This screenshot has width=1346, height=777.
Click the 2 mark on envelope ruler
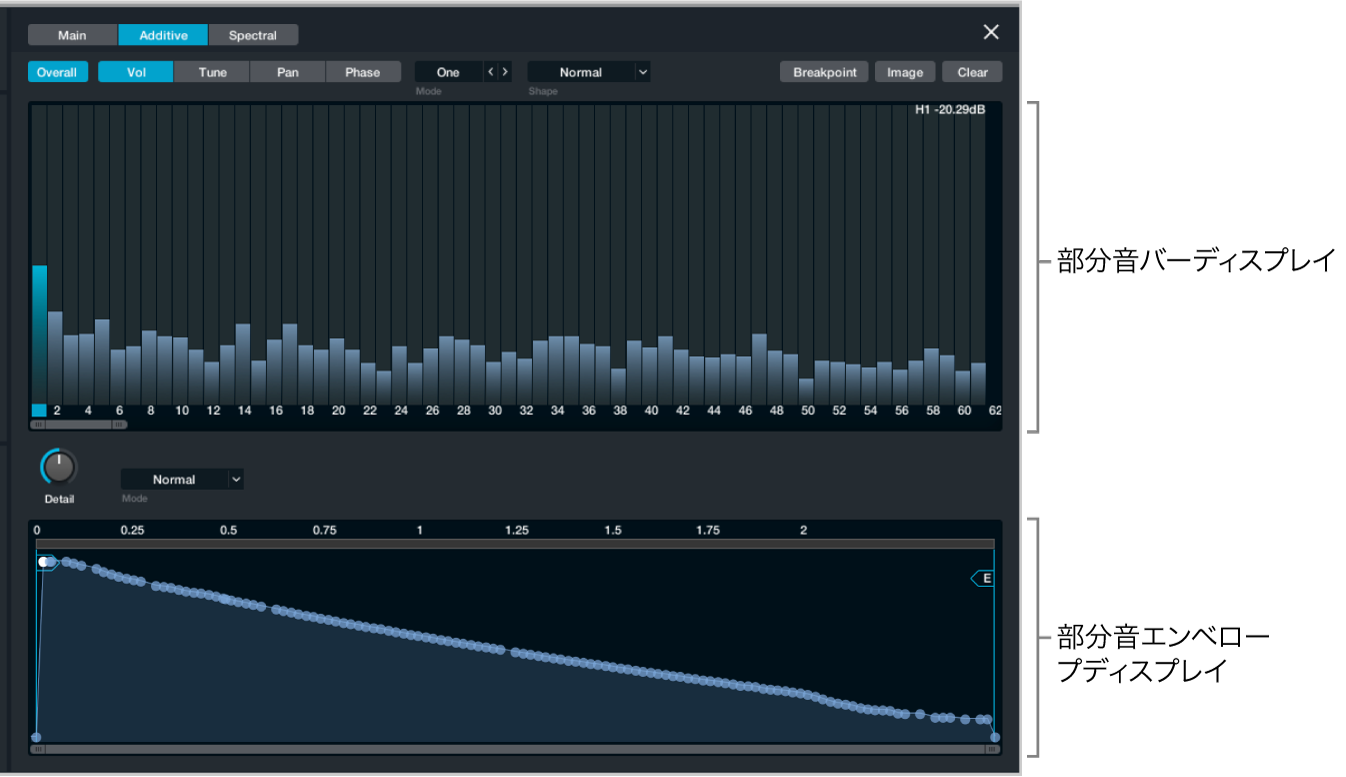(803, 530)
